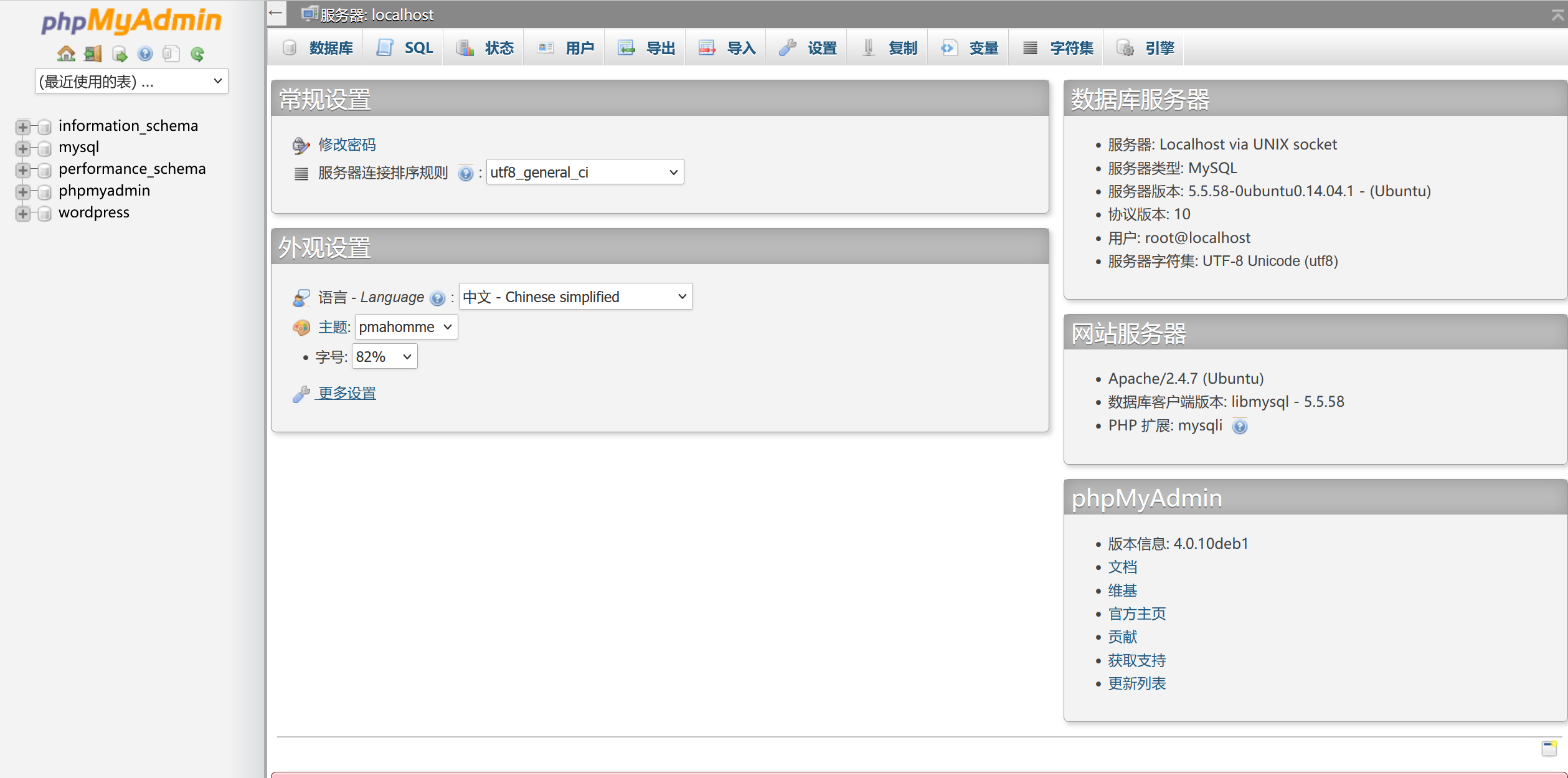Viewport: 1568px width, 778px height.
Task: Click the 修改密码 link
Action: (x=347, y=145)
